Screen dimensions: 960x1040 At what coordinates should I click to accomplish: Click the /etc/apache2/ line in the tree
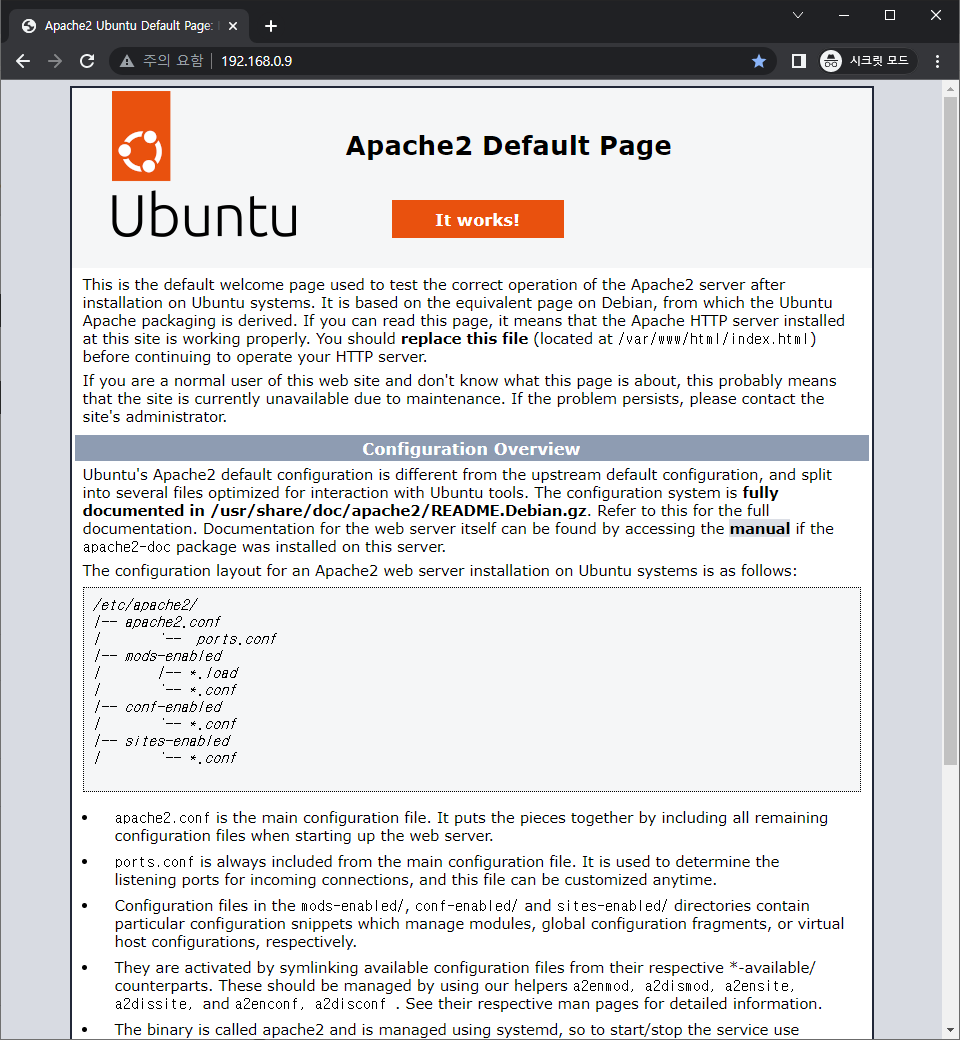pos(145,605)
